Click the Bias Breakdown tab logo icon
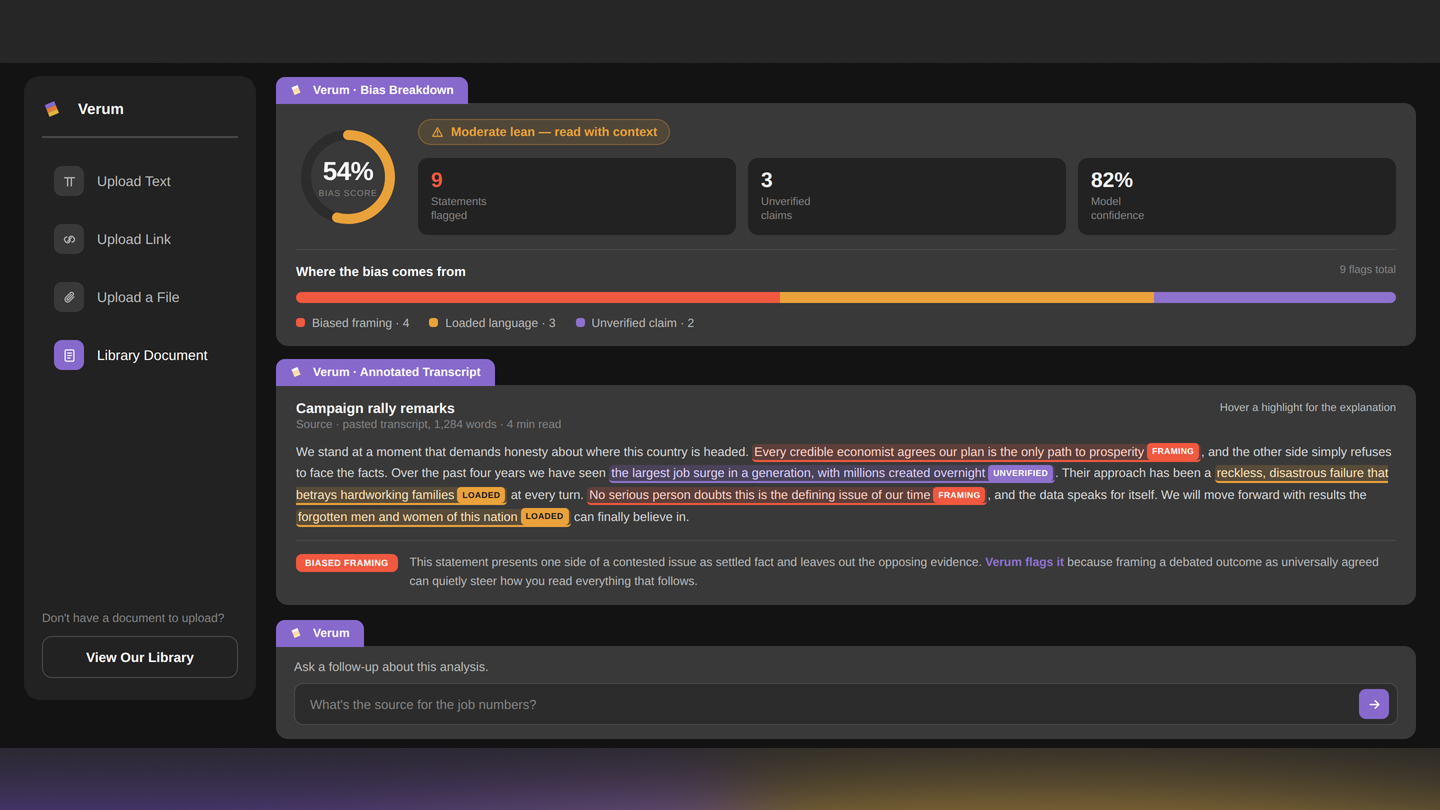 point(296,90)
